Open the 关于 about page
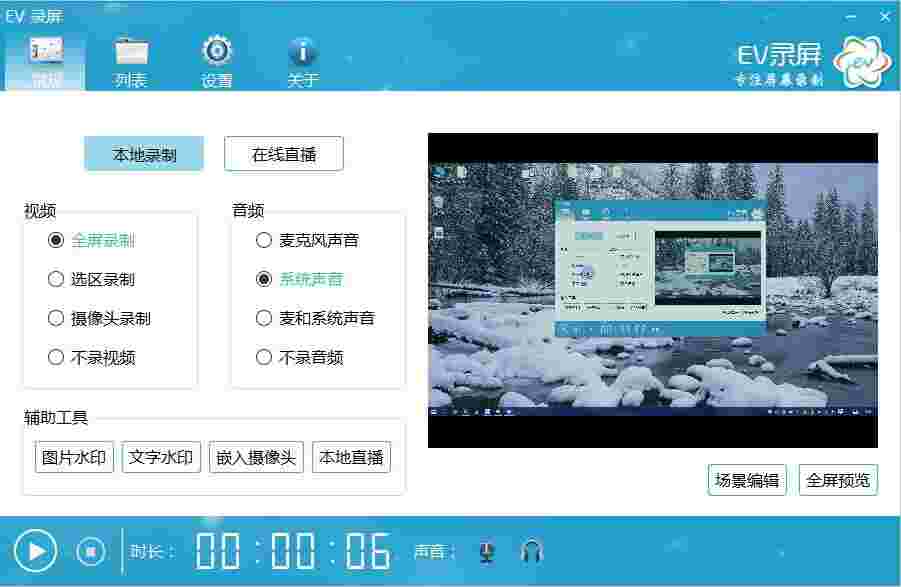Viewport: 901px width, 587px height. pos(301,58)
